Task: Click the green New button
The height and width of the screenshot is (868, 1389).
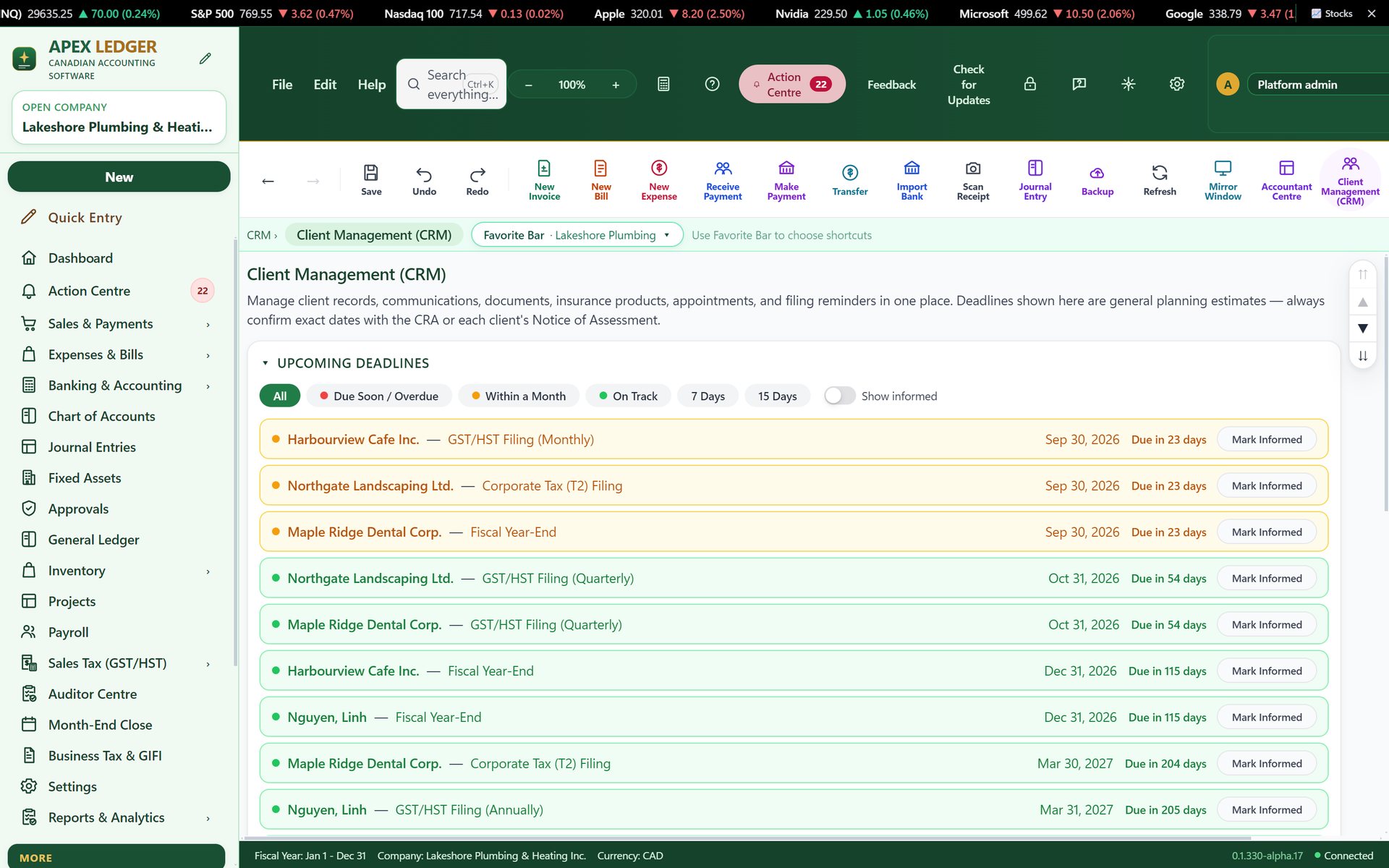Action: [x=119, y=177]
